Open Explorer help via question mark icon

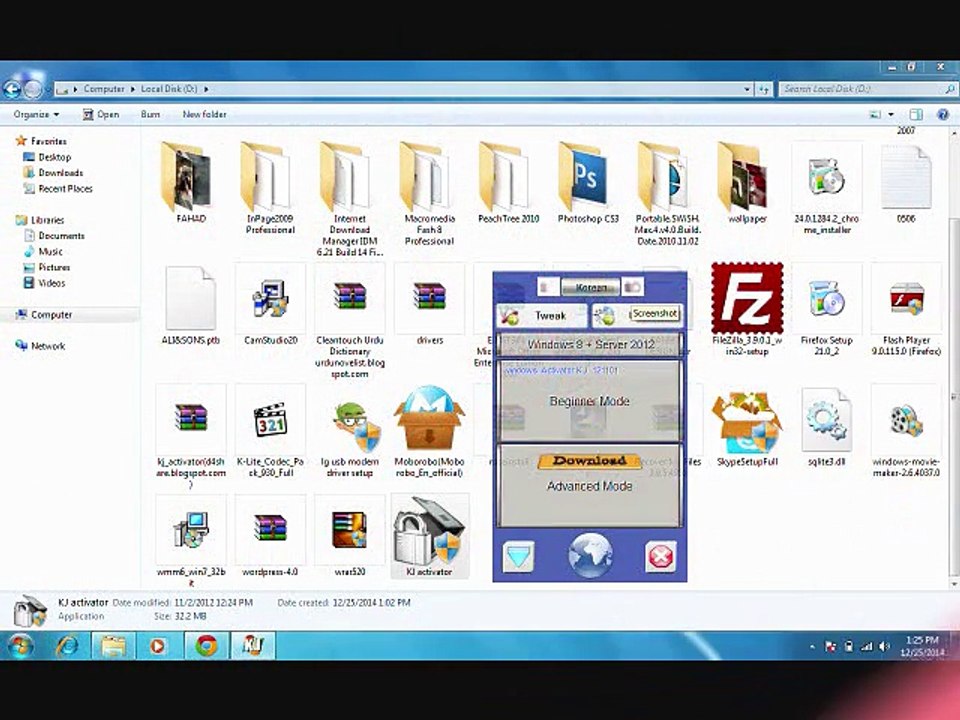[943, 114]
